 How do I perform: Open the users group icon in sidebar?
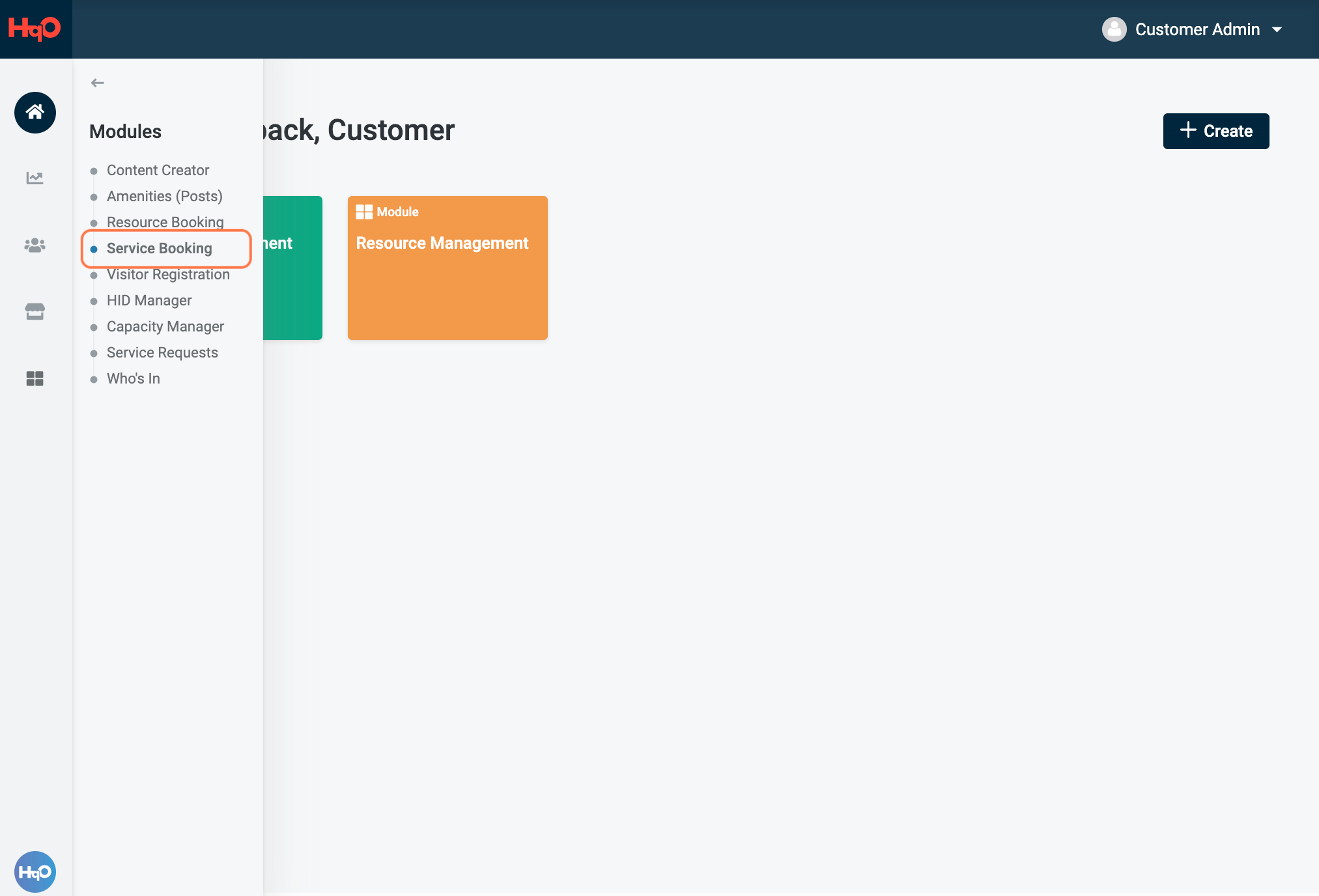[35, 245]
